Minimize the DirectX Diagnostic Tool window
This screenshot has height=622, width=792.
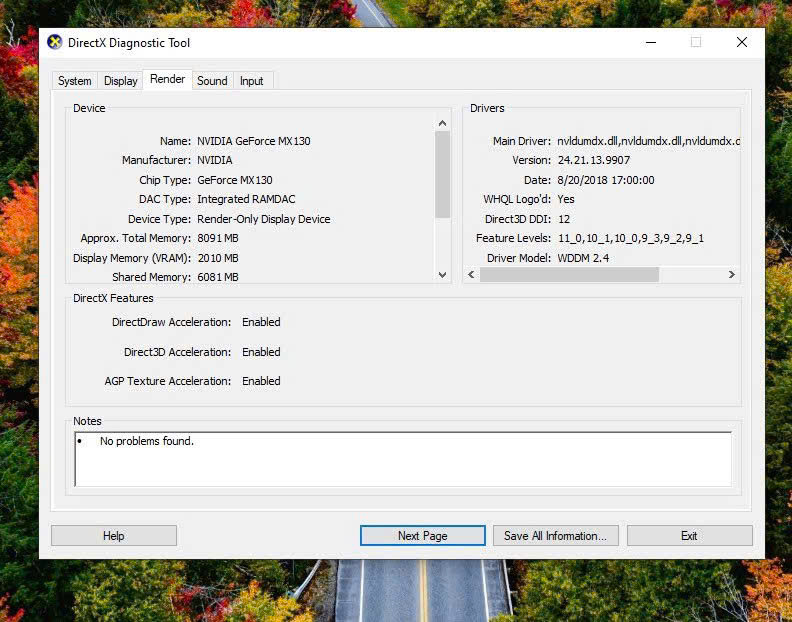coord(651,42)
